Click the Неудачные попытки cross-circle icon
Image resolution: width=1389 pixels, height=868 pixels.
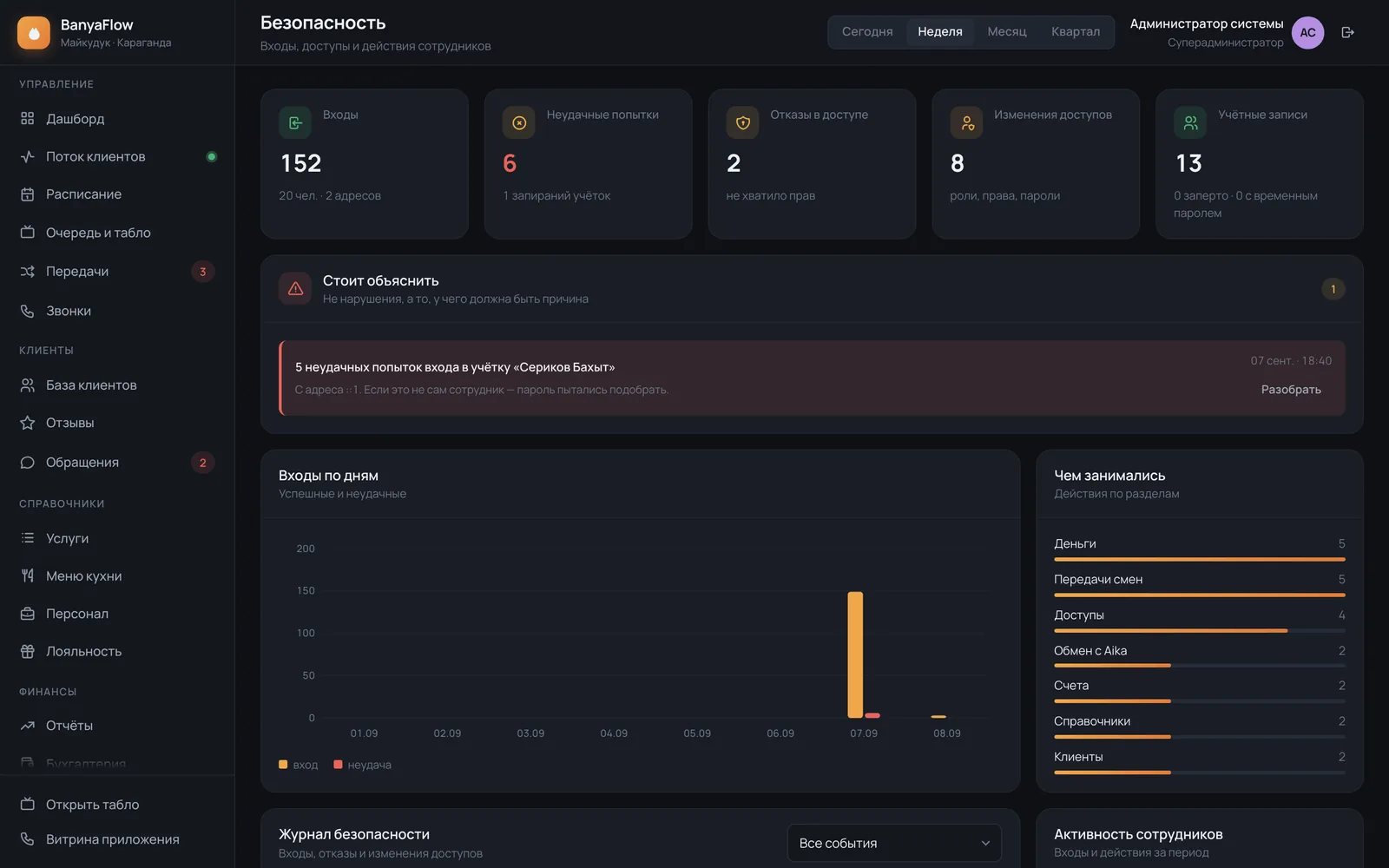click(x=519, y=122)
